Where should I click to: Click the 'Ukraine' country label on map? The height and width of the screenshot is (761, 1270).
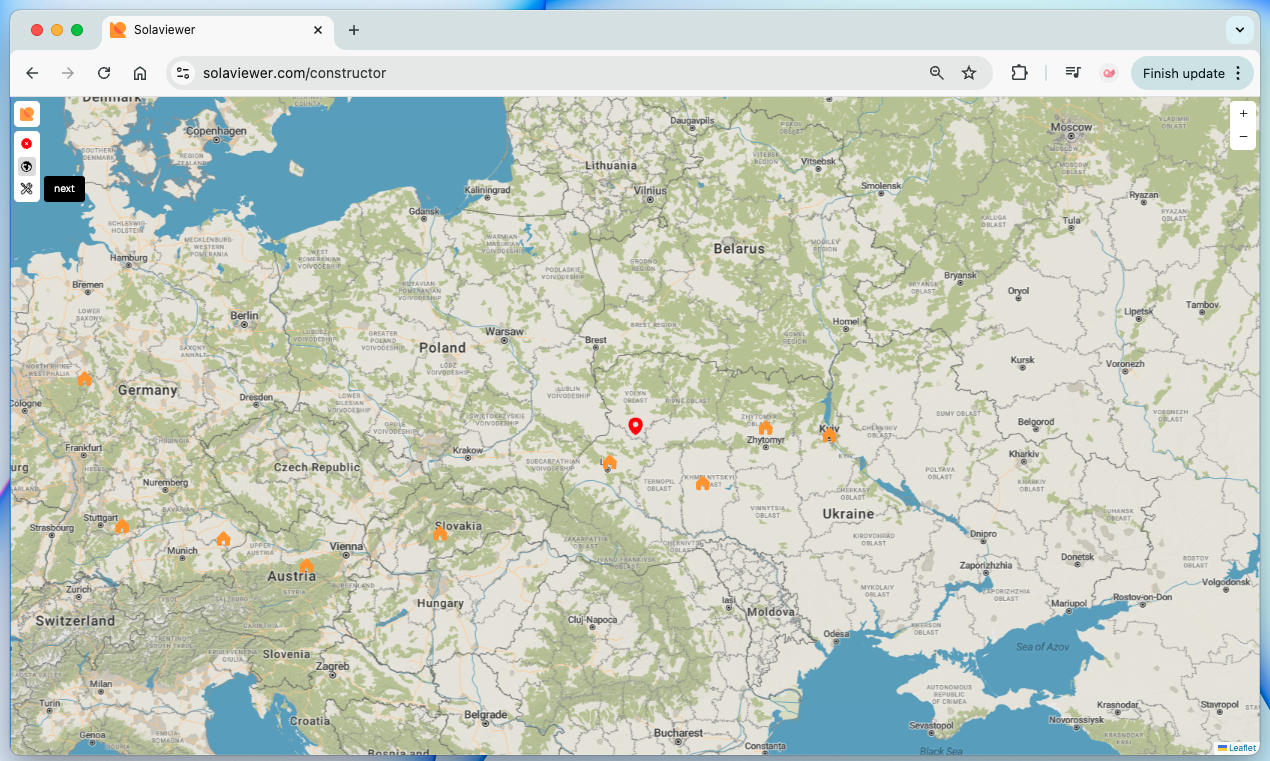pos(848,514)
